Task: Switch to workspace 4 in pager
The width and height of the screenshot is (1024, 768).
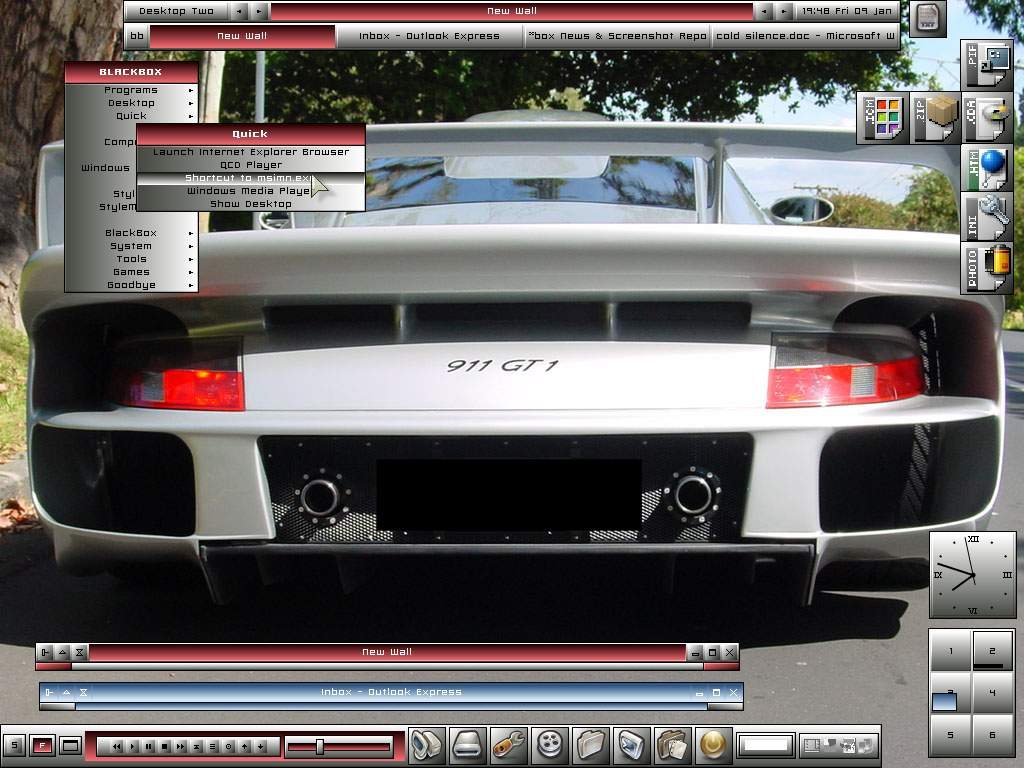Action: click(992, 693)
